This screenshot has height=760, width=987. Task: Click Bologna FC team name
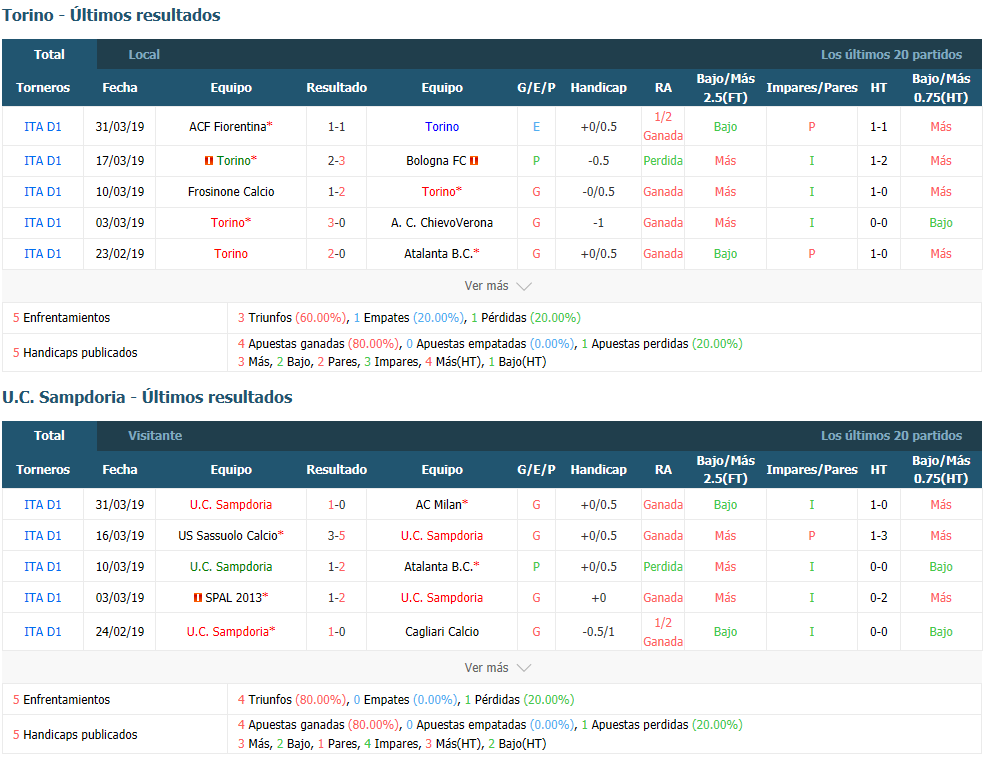pos(436,161)
